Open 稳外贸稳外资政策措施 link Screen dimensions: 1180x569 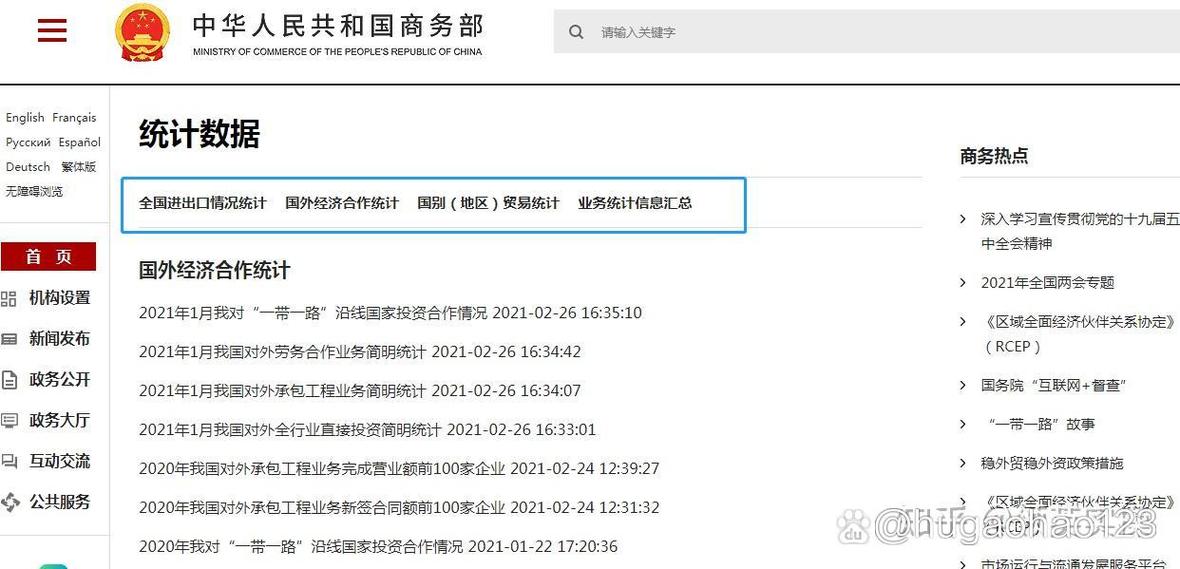1051,464
